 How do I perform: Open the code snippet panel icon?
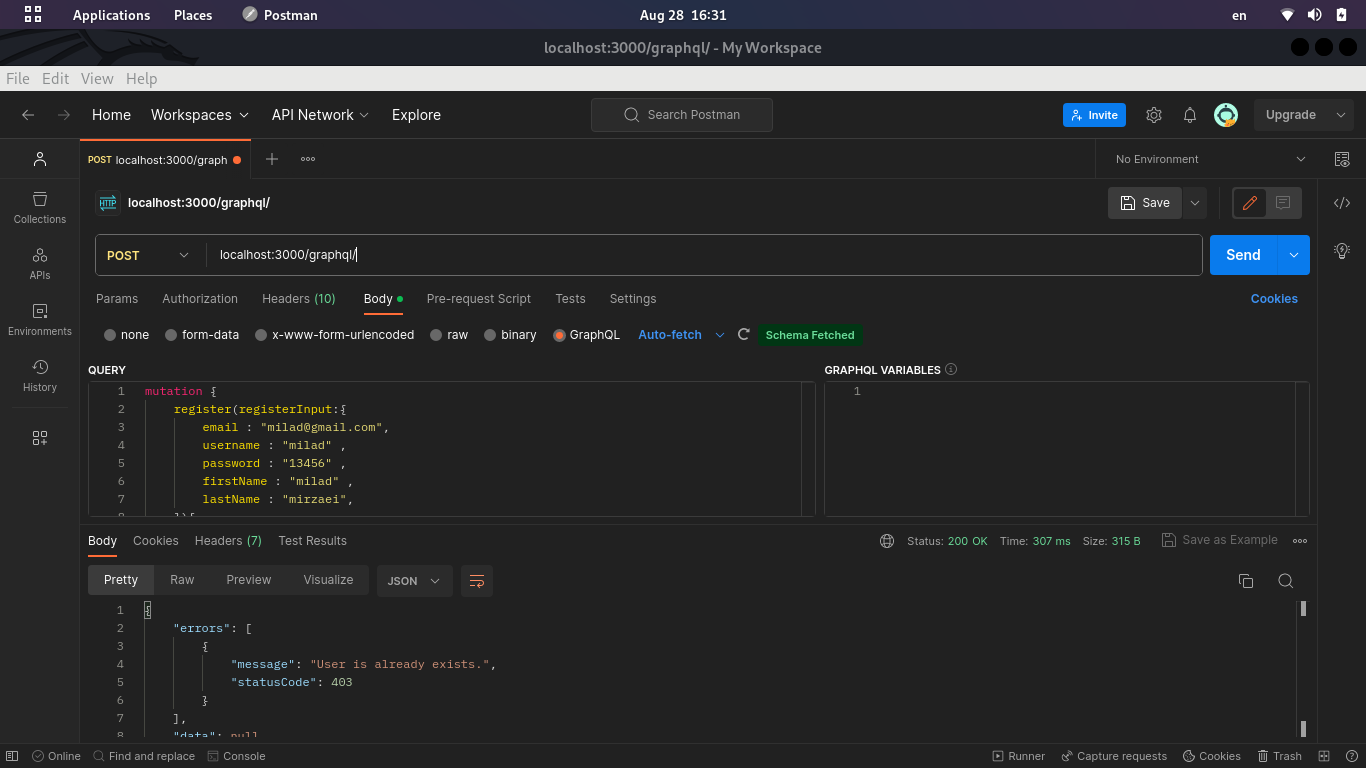pyautogui.click(x=1342, y=203)
